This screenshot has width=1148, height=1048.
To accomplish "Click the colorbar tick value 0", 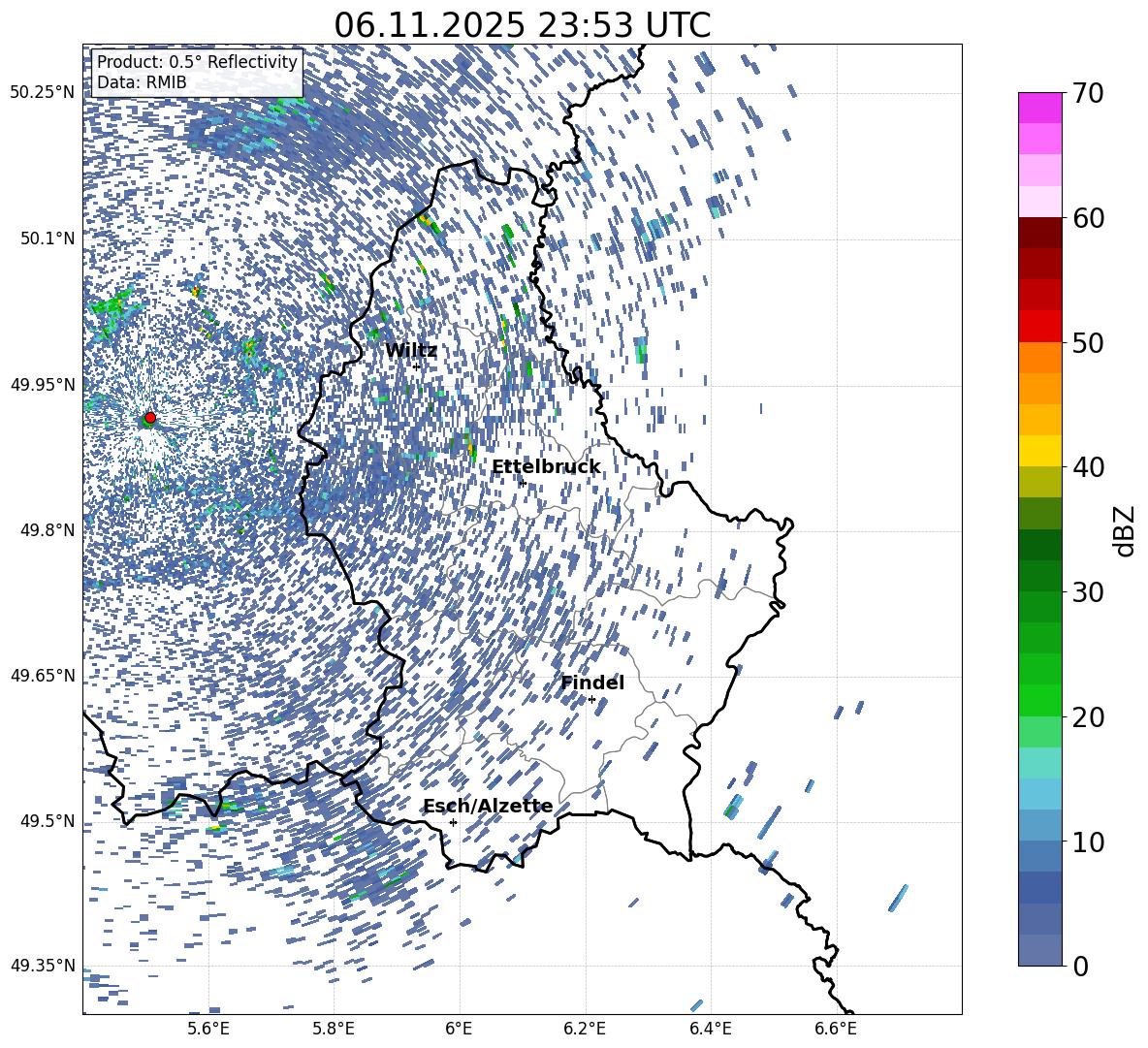I will (x=1080, y=966).
